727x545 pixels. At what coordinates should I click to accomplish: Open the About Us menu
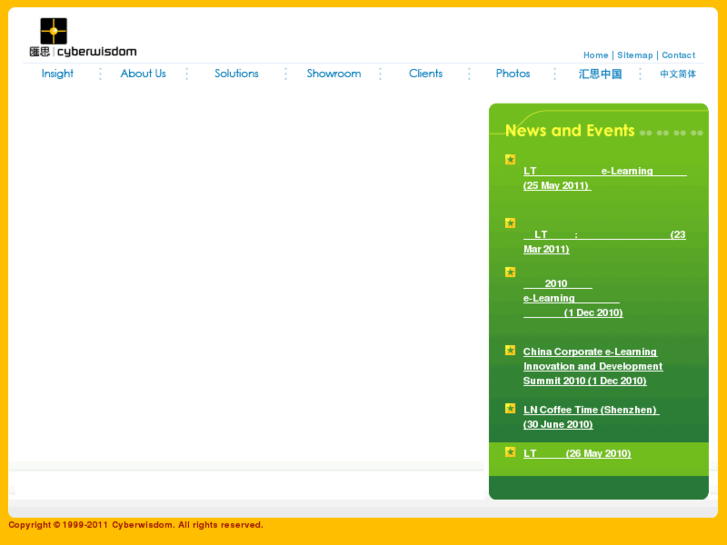coord(143,73)
